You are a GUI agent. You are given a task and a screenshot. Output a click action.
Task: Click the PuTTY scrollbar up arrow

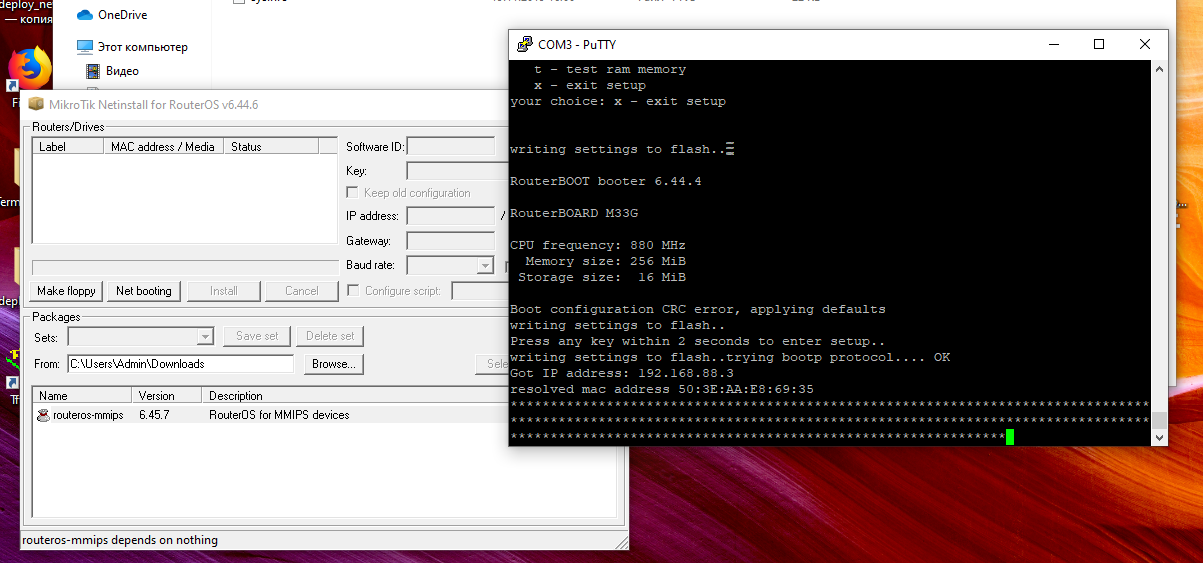1158,68
